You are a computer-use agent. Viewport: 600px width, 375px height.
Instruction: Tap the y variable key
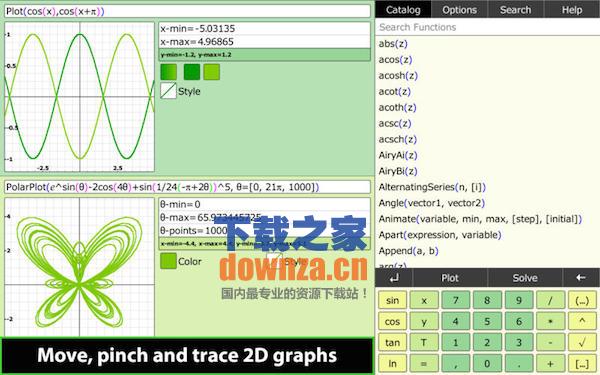coord(424,321)
